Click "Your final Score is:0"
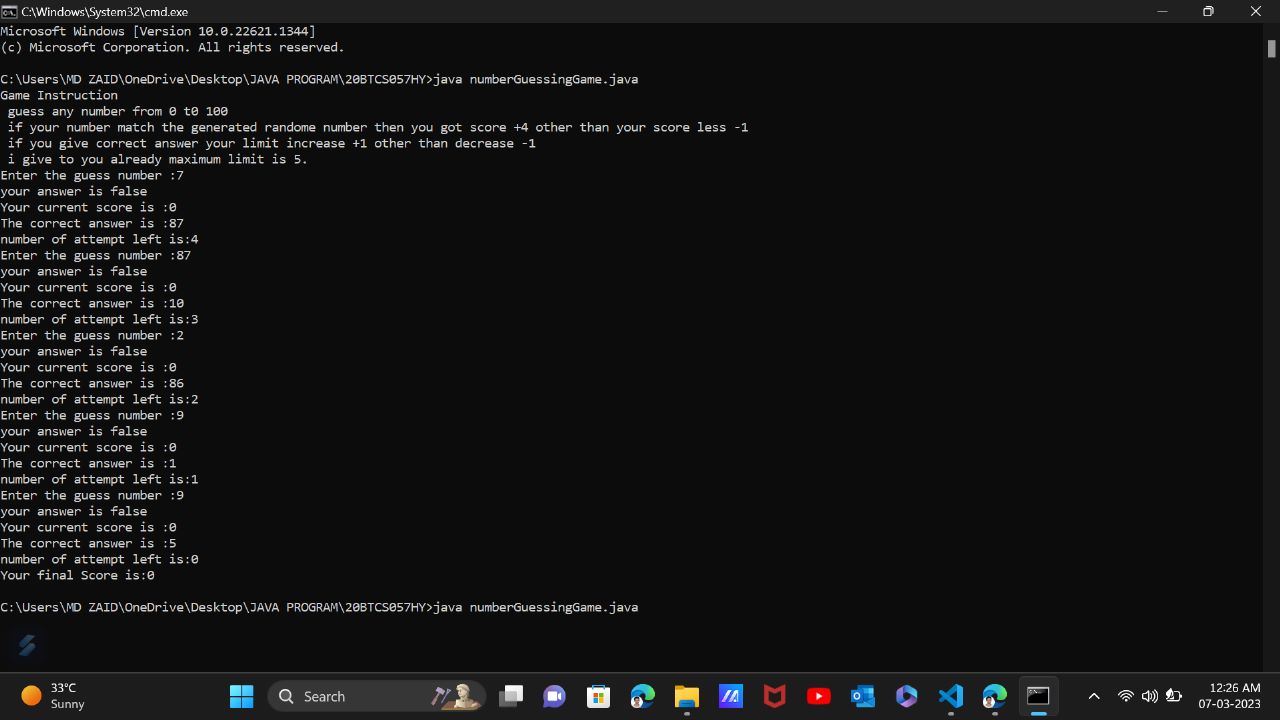 [x=77, y=575]
